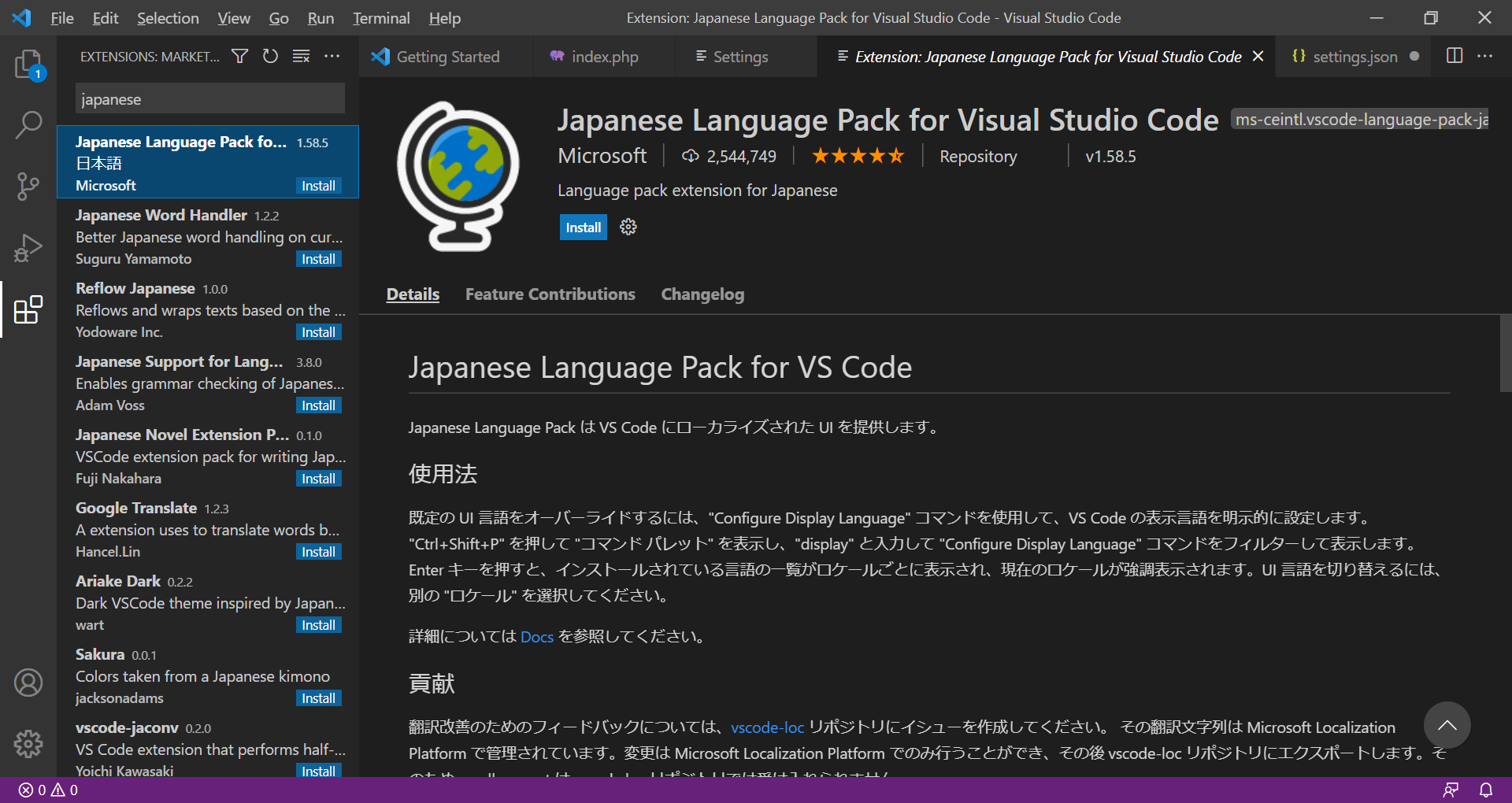Open the Explorer view
Image resolution: width=1512 pixels, height=803 pixels.
pyautogui.click(x=29, y=65)
